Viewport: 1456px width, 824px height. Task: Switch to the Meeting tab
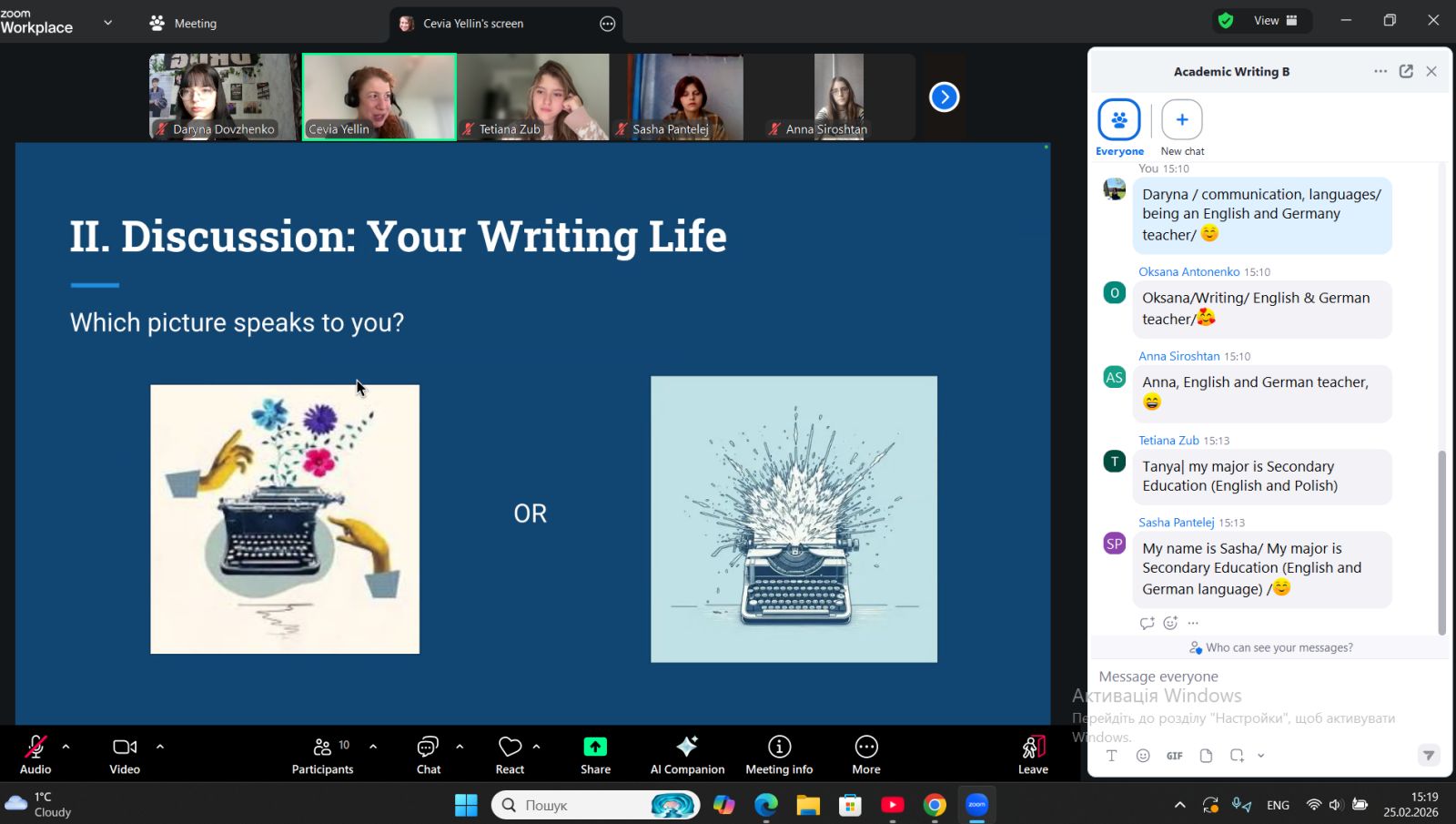point(184,24)
